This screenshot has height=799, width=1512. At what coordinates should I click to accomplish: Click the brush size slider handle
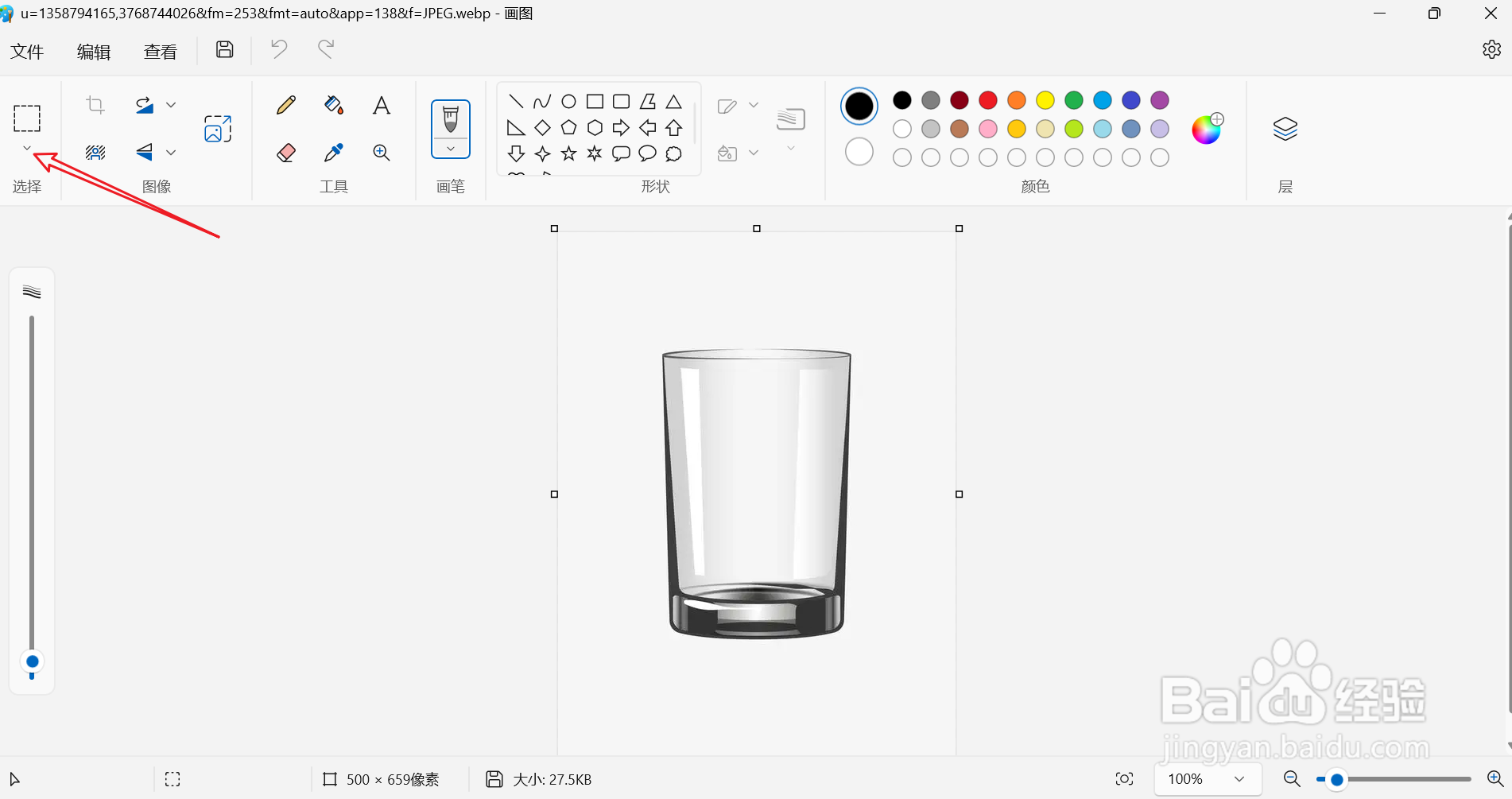(33, 661)
